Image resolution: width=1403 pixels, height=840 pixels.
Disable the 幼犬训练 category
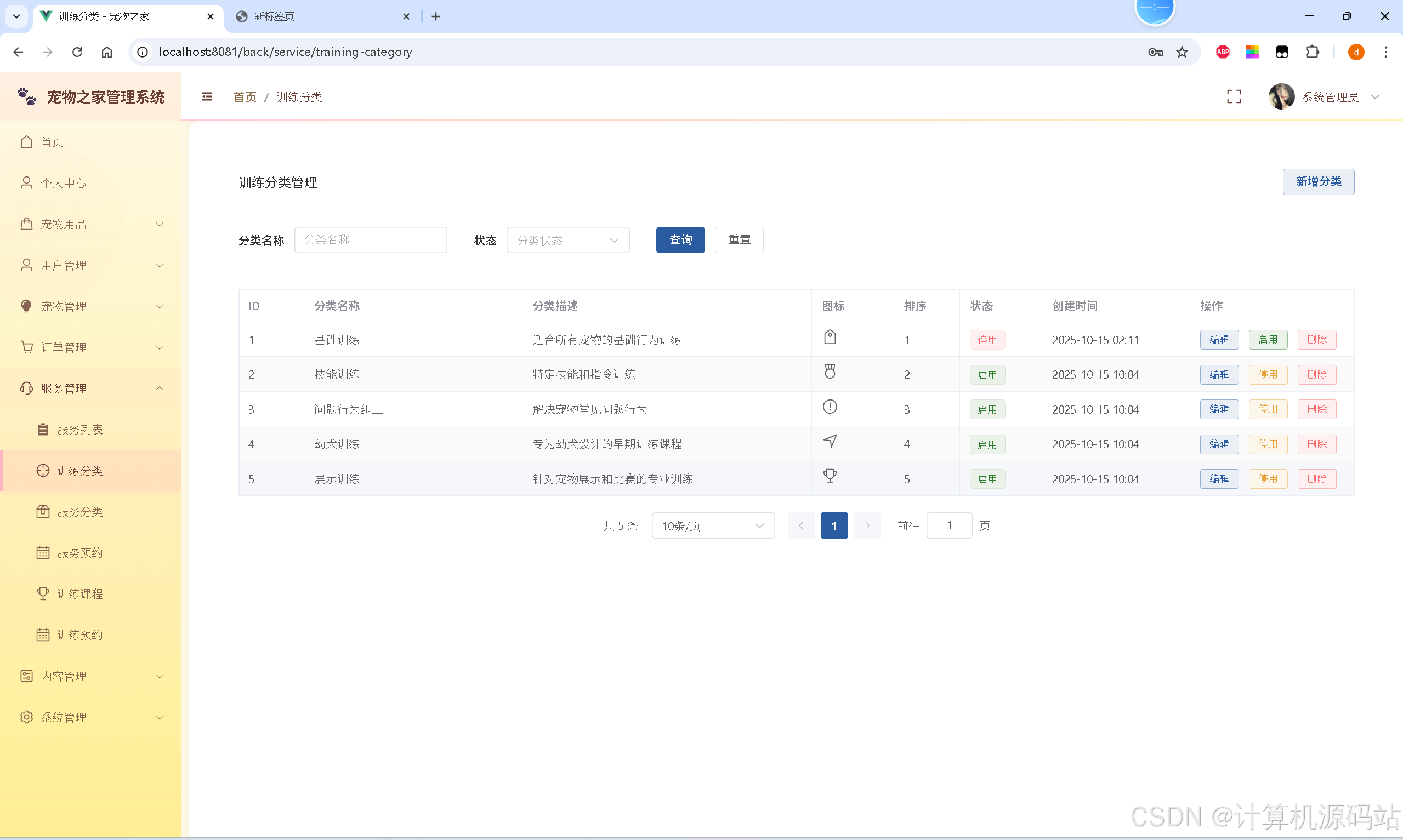coord(1268,444)
